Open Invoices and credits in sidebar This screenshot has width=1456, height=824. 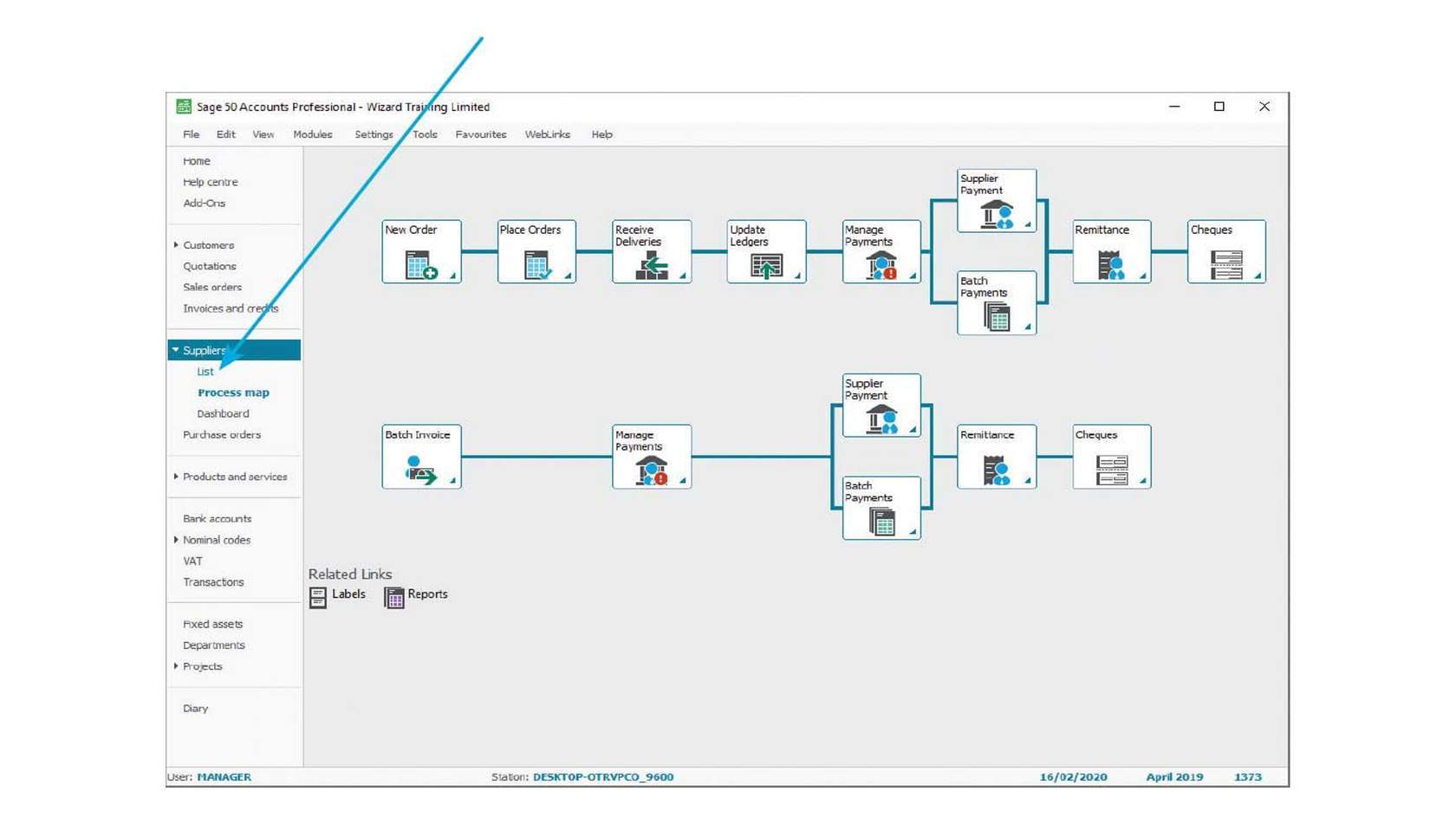coord(231,308)
